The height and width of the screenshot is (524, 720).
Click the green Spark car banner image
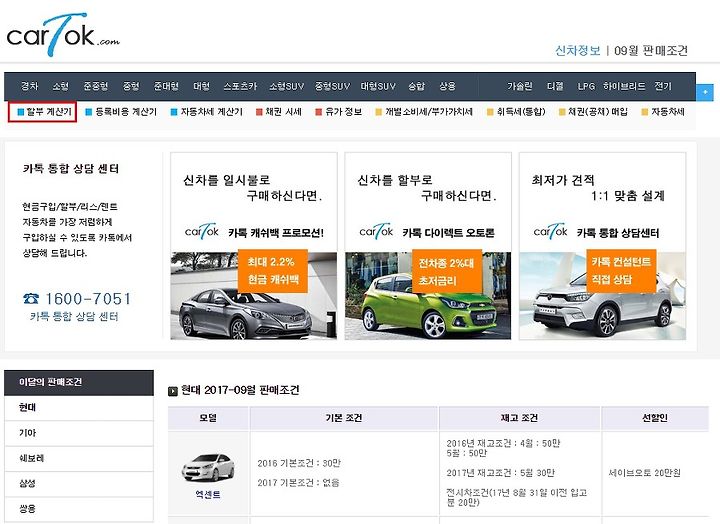tap(428, 296)
